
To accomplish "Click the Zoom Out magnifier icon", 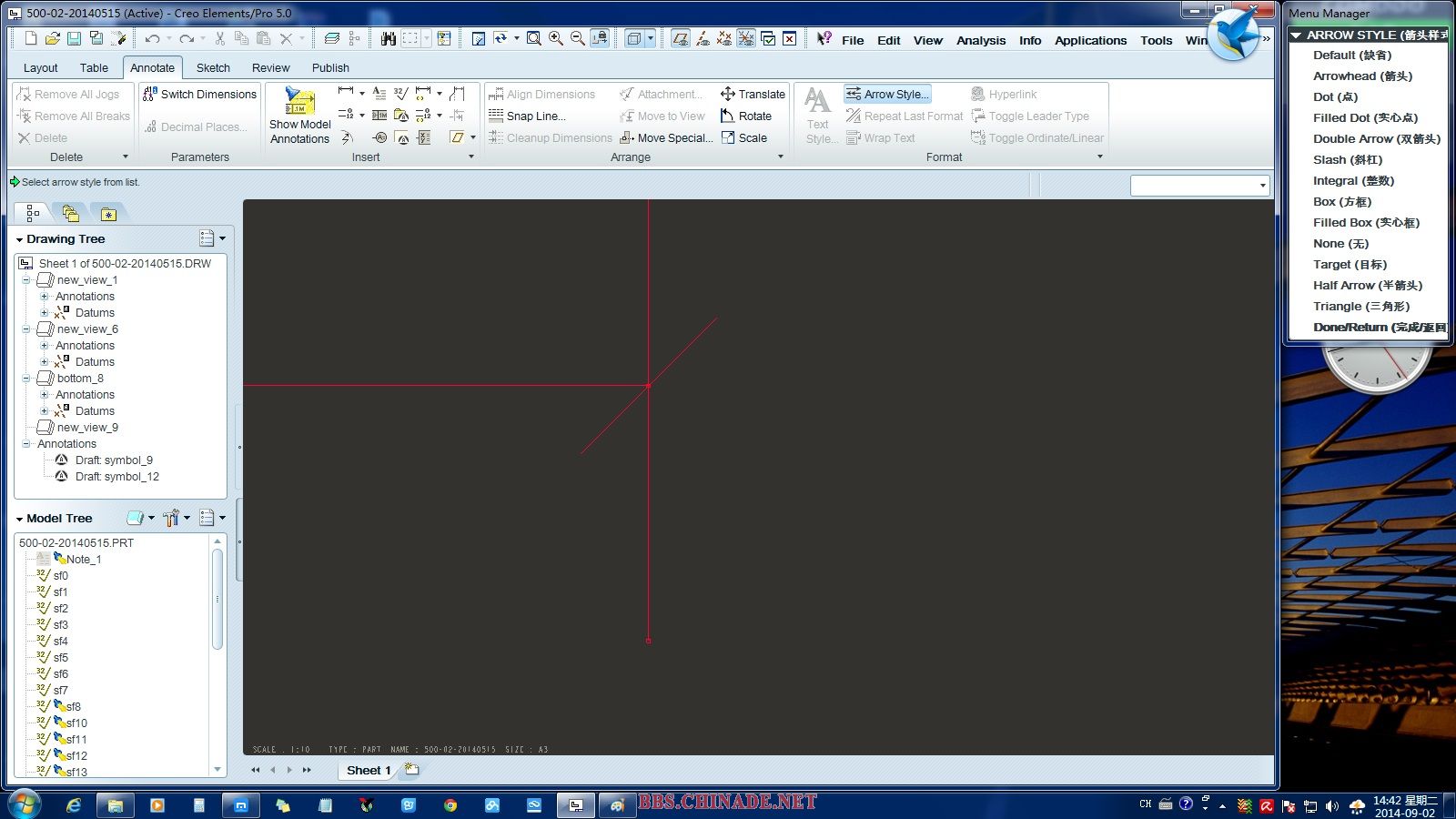I will click(x=577, y=38).
